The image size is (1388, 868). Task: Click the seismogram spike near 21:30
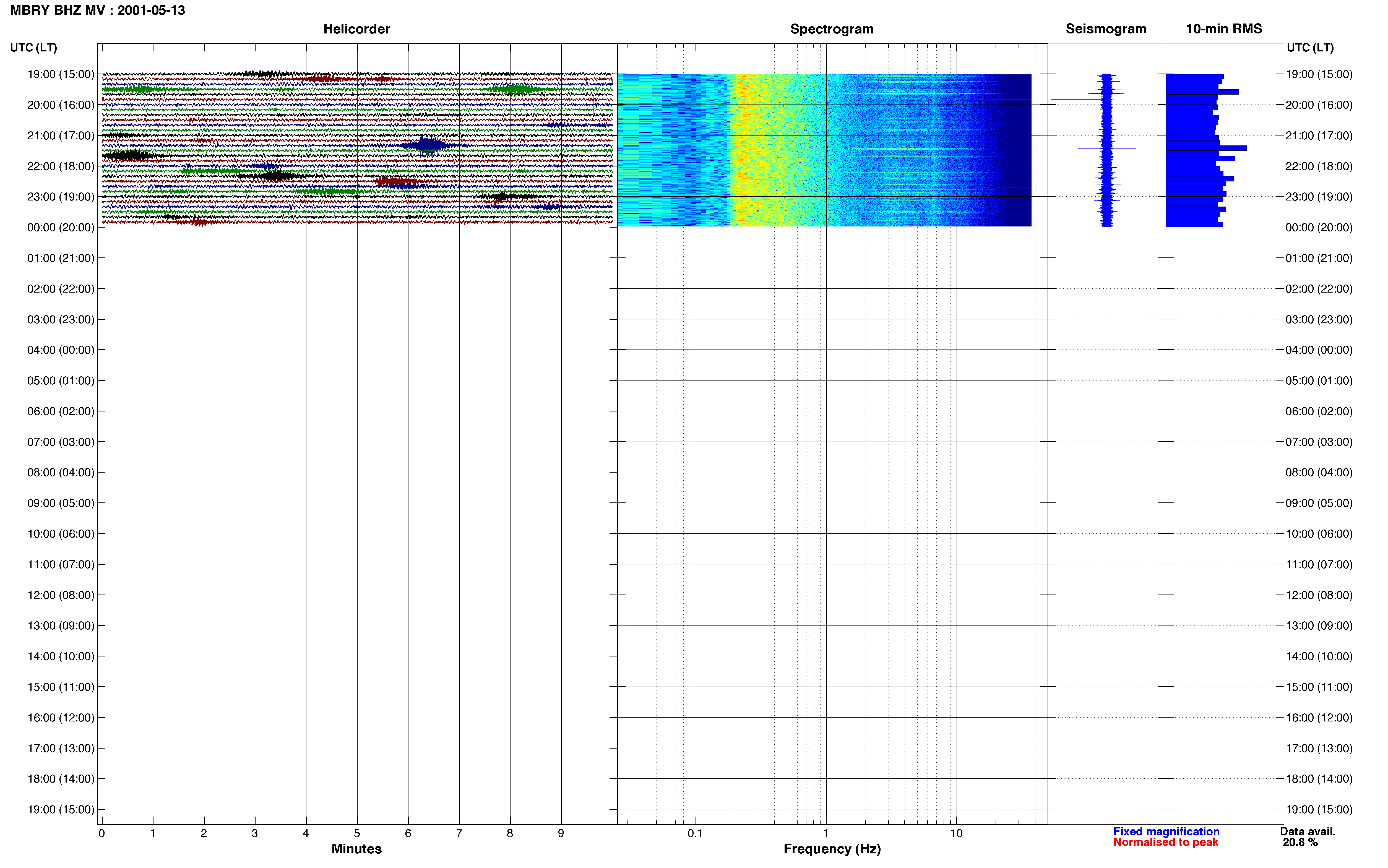point(1107,149)
